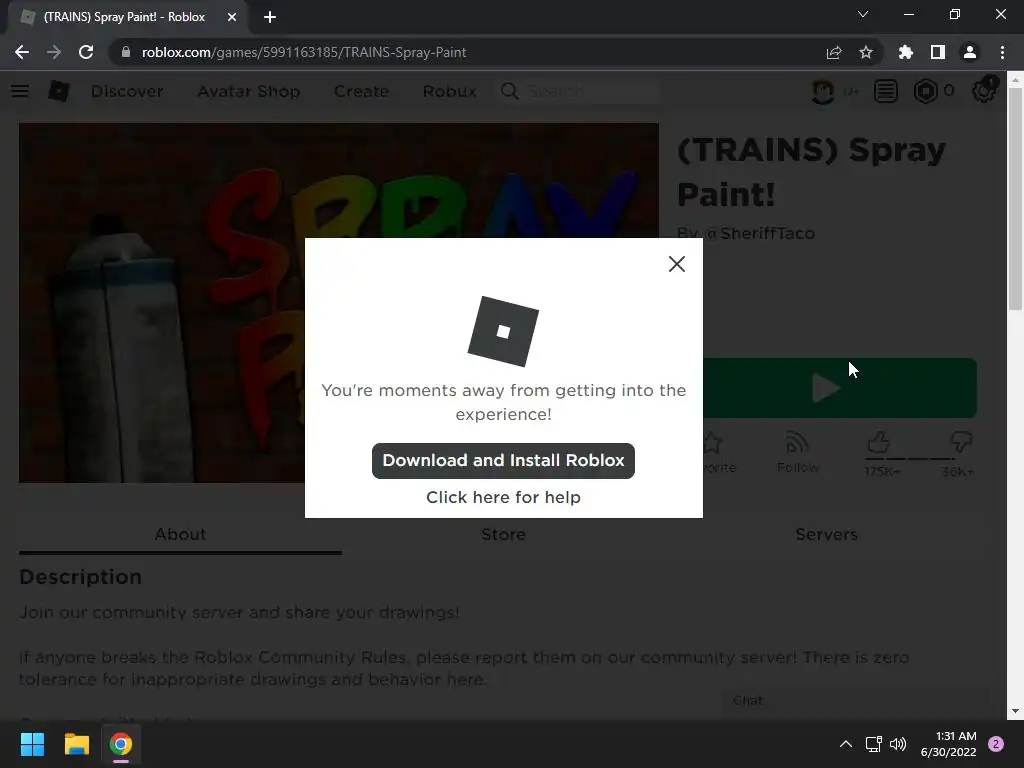Switch to the Store tab
This screenshot has width=1024, height=768.
[x=503, y=535]
